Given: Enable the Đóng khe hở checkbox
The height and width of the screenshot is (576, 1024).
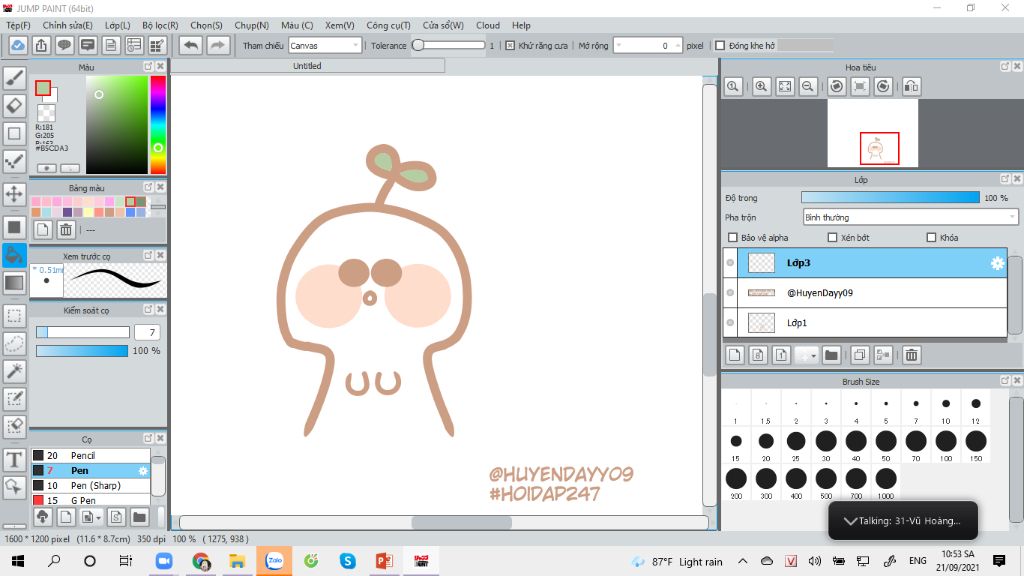Looking at the screenshot, I should (x=720, y=46).
